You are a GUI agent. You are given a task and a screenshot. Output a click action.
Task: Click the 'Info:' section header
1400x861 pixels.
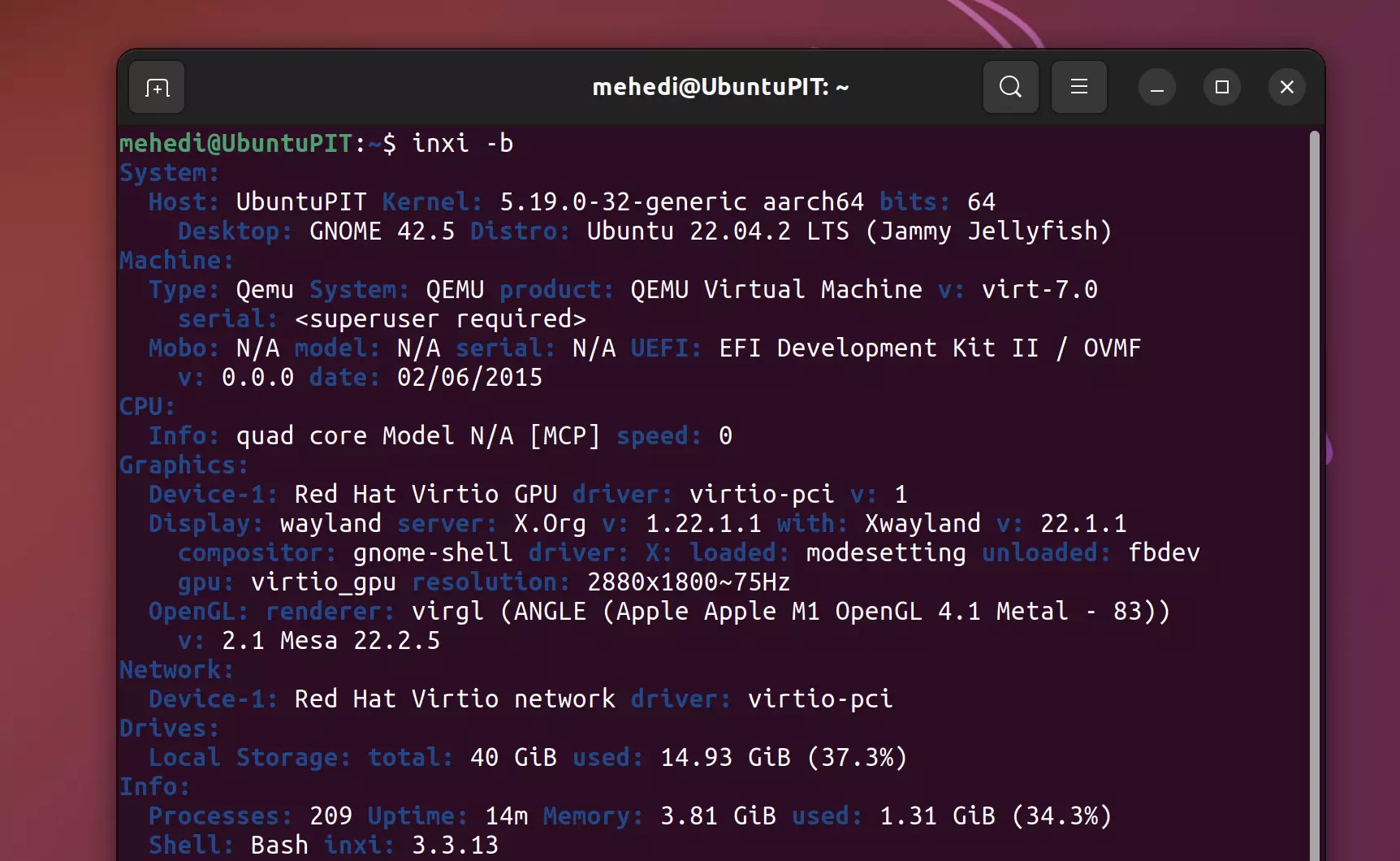click(154, 787)
